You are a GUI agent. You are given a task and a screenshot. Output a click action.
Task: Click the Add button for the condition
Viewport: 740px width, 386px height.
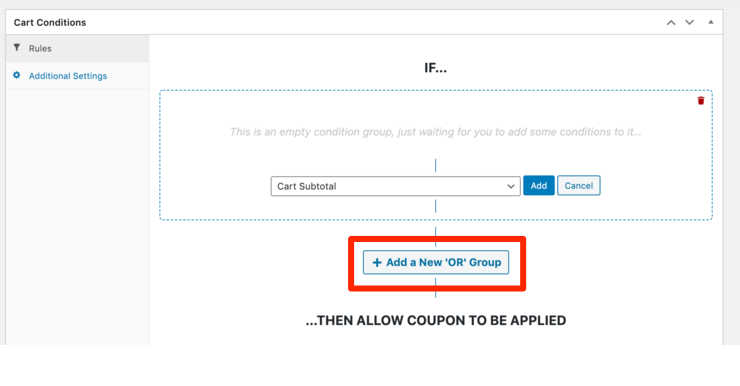[538, 186]
